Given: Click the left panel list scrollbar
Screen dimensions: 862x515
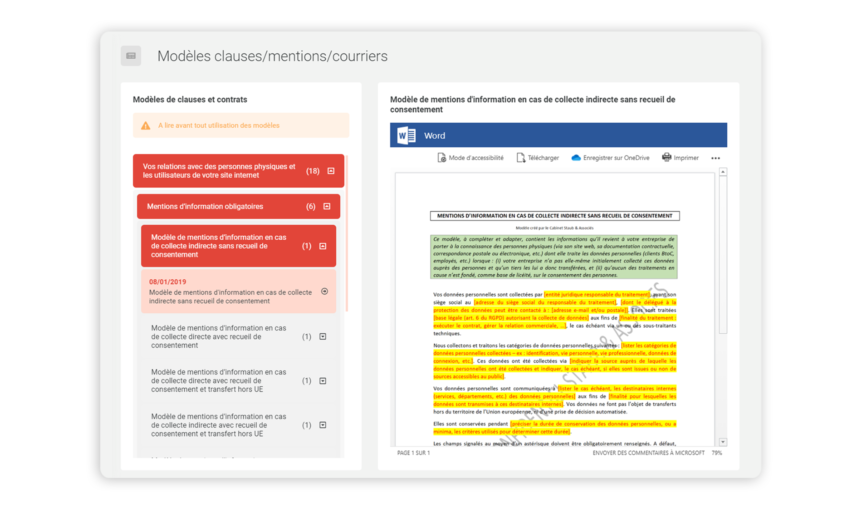Looking at the screenshot, I should 347,234.
